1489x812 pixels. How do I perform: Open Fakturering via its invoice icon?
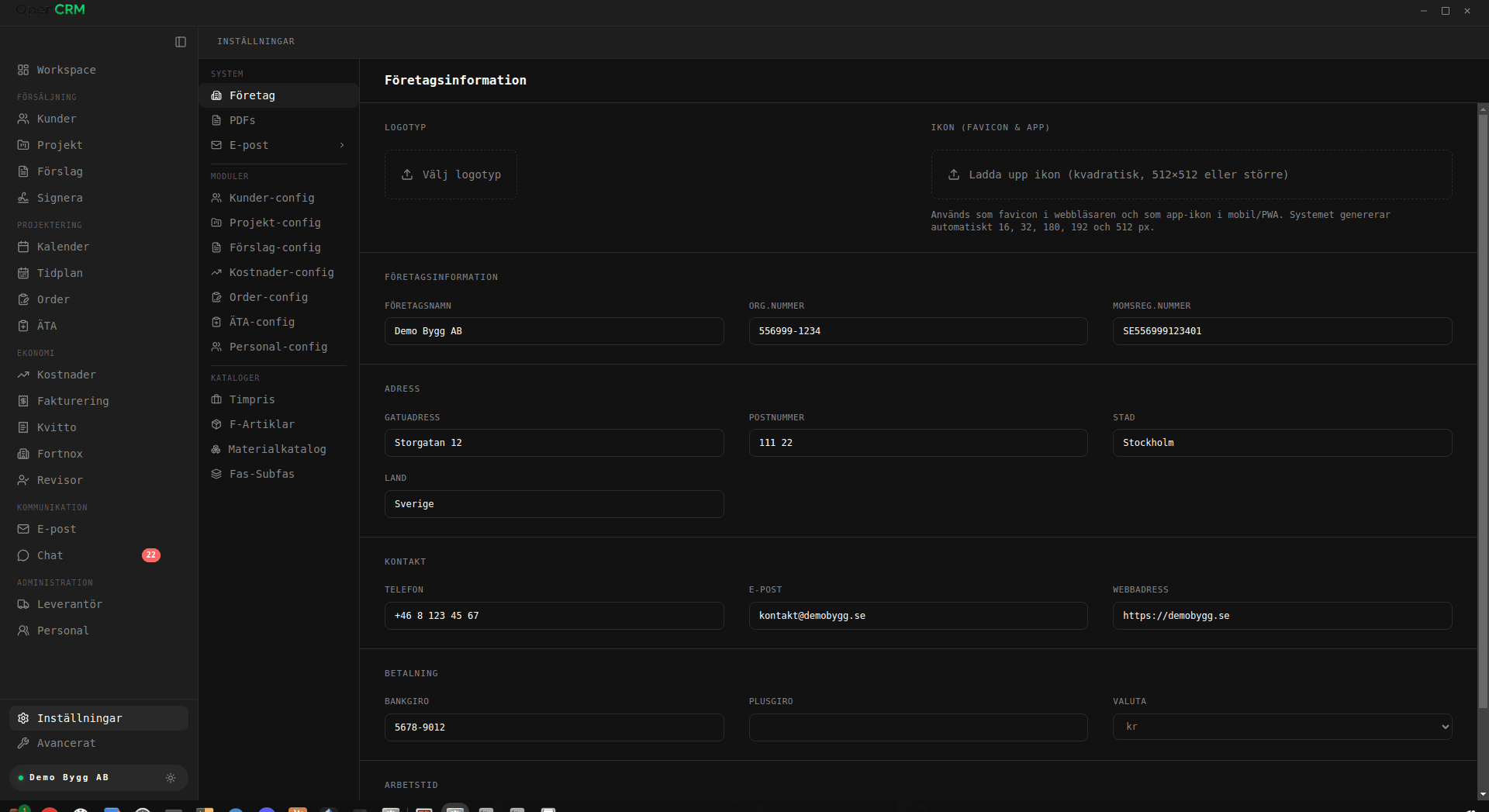coord(23,401)
